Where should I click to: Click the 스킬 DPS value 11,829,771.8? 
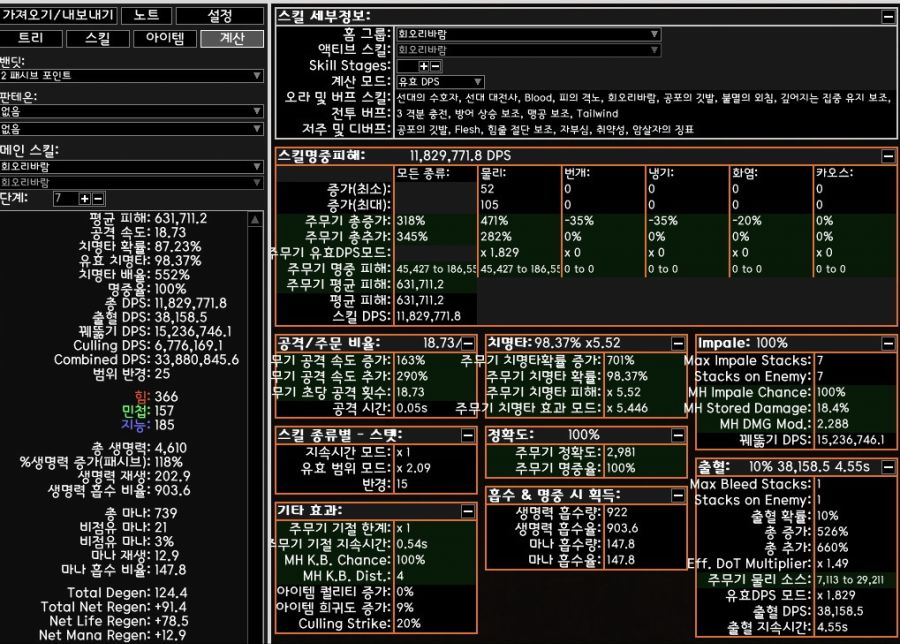click(x=429, y=316)
